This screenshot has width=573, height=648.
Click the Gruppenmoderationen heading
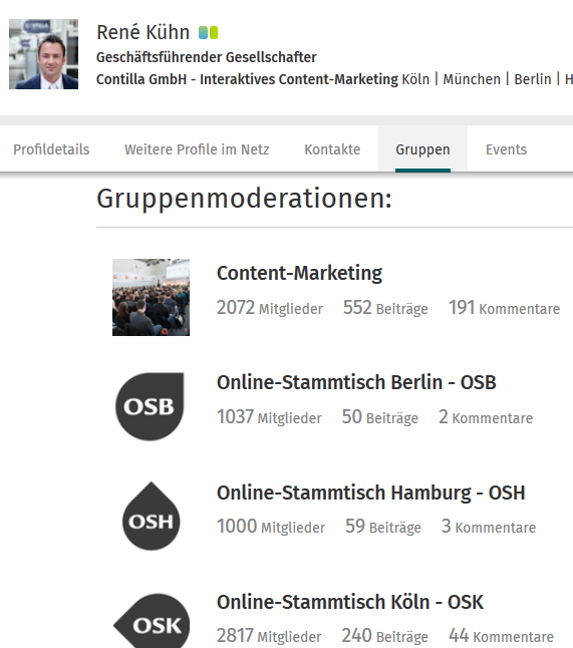tap(244, 199)
